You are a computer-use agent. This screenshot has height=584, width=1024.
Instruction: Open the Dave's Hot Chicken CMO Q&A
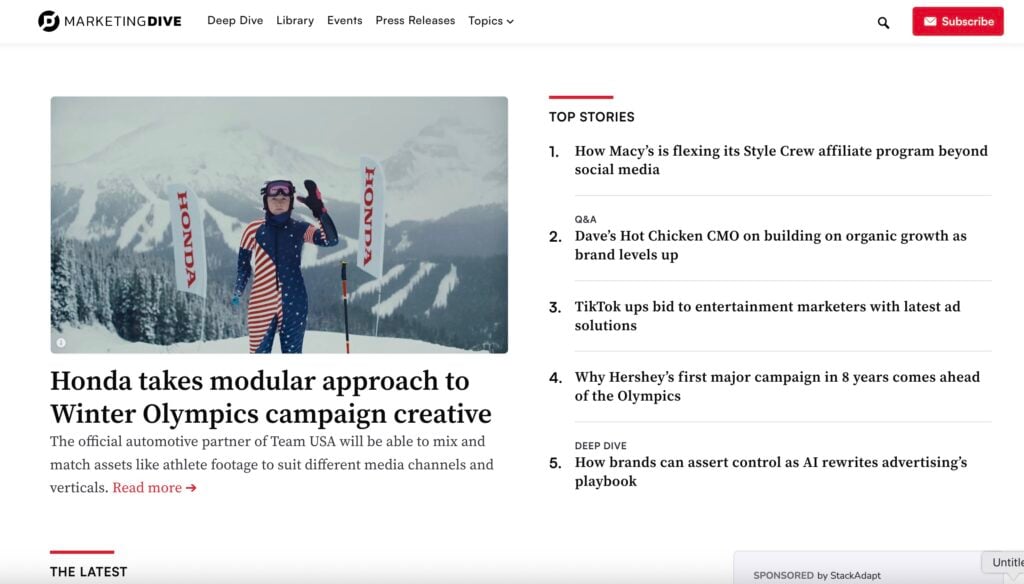(x=770, y=245)
